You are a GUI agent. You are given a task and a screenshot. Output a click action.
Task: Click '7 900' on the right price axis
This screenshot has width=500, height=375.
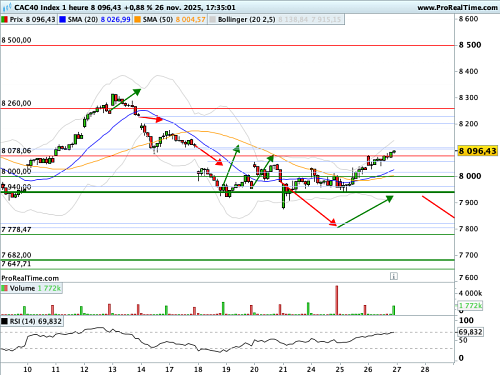click(x=468, y=203)
